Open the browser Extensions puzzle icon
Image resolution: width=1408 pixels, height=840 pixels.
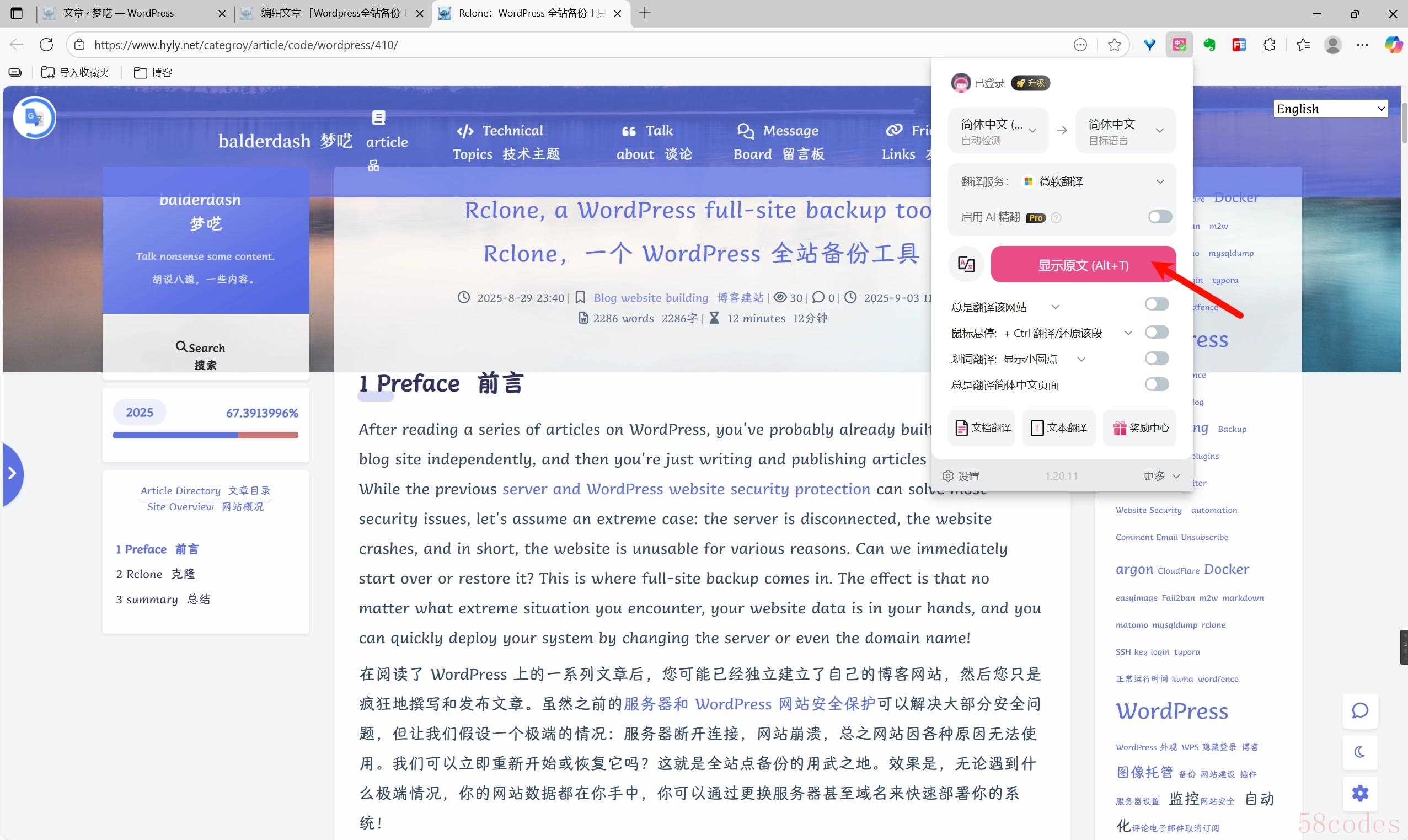(x=1270, y=45)
